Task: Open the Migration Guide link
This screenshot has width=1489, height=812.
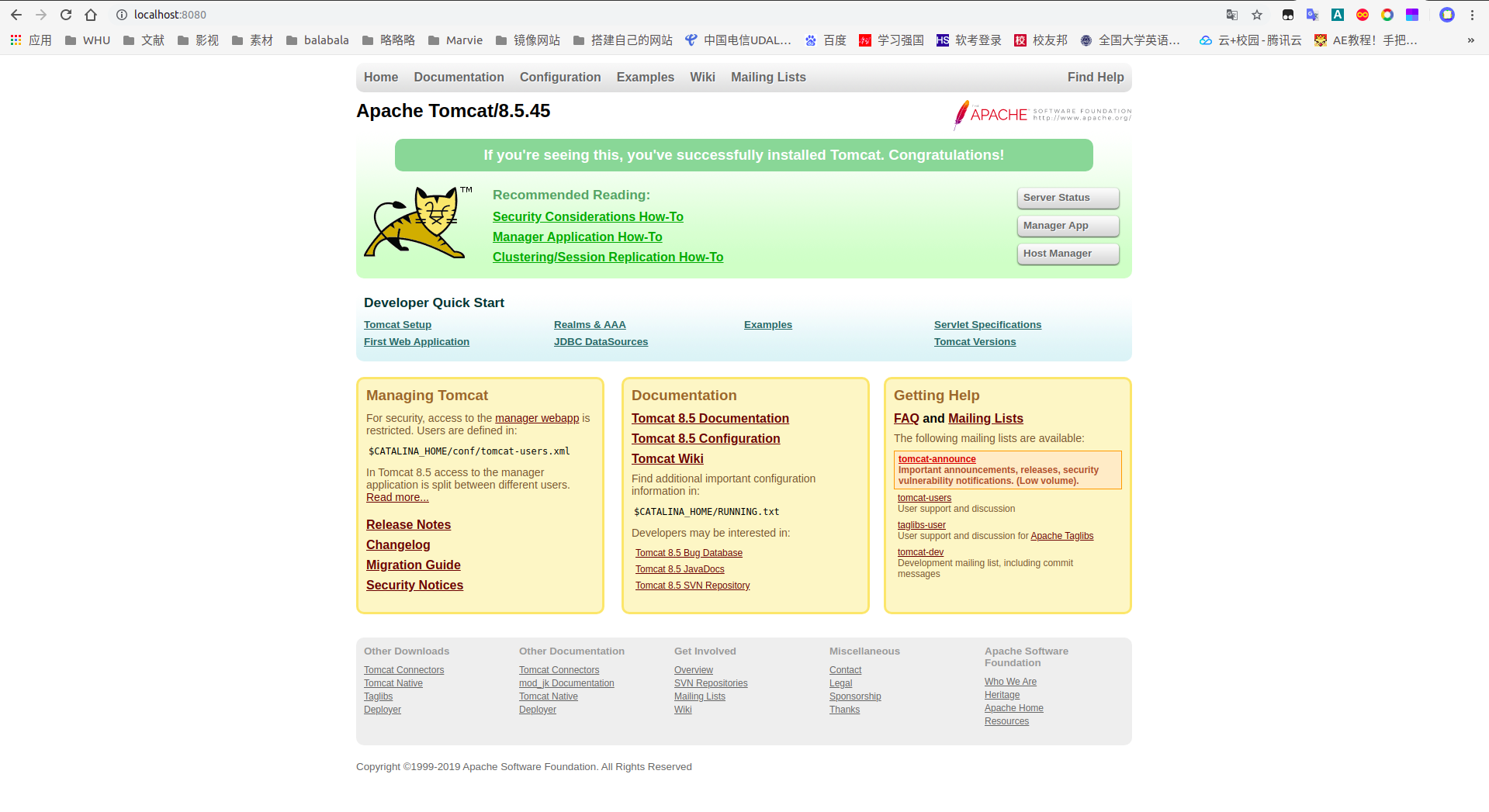Action: [414, 565]
